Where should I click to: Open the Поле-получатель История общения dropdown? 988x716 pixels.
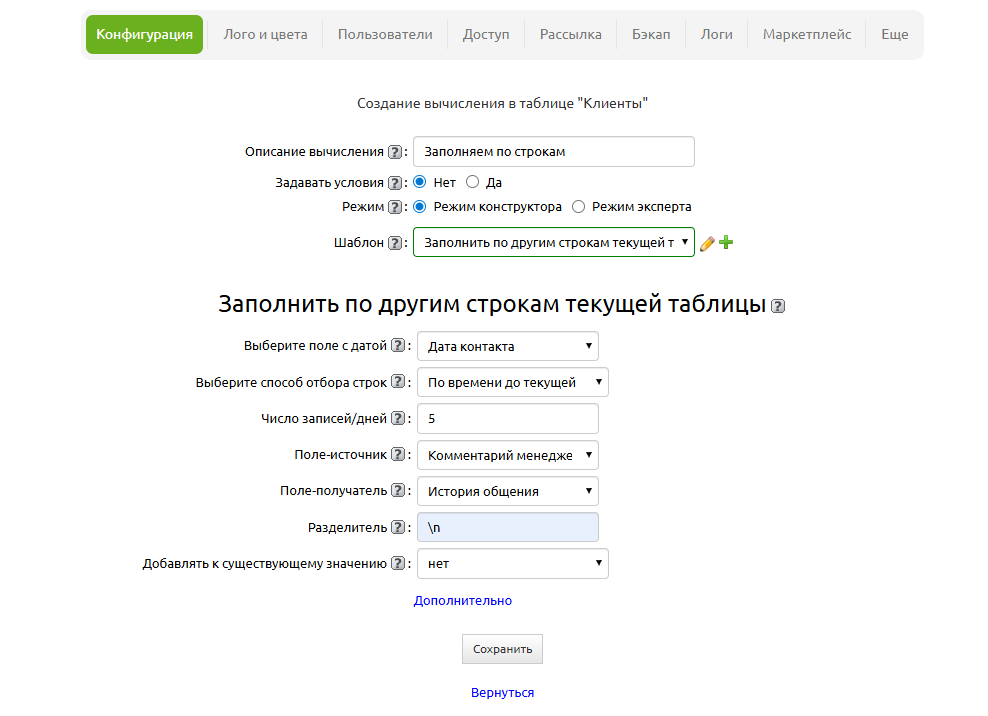tap(508, 491)
